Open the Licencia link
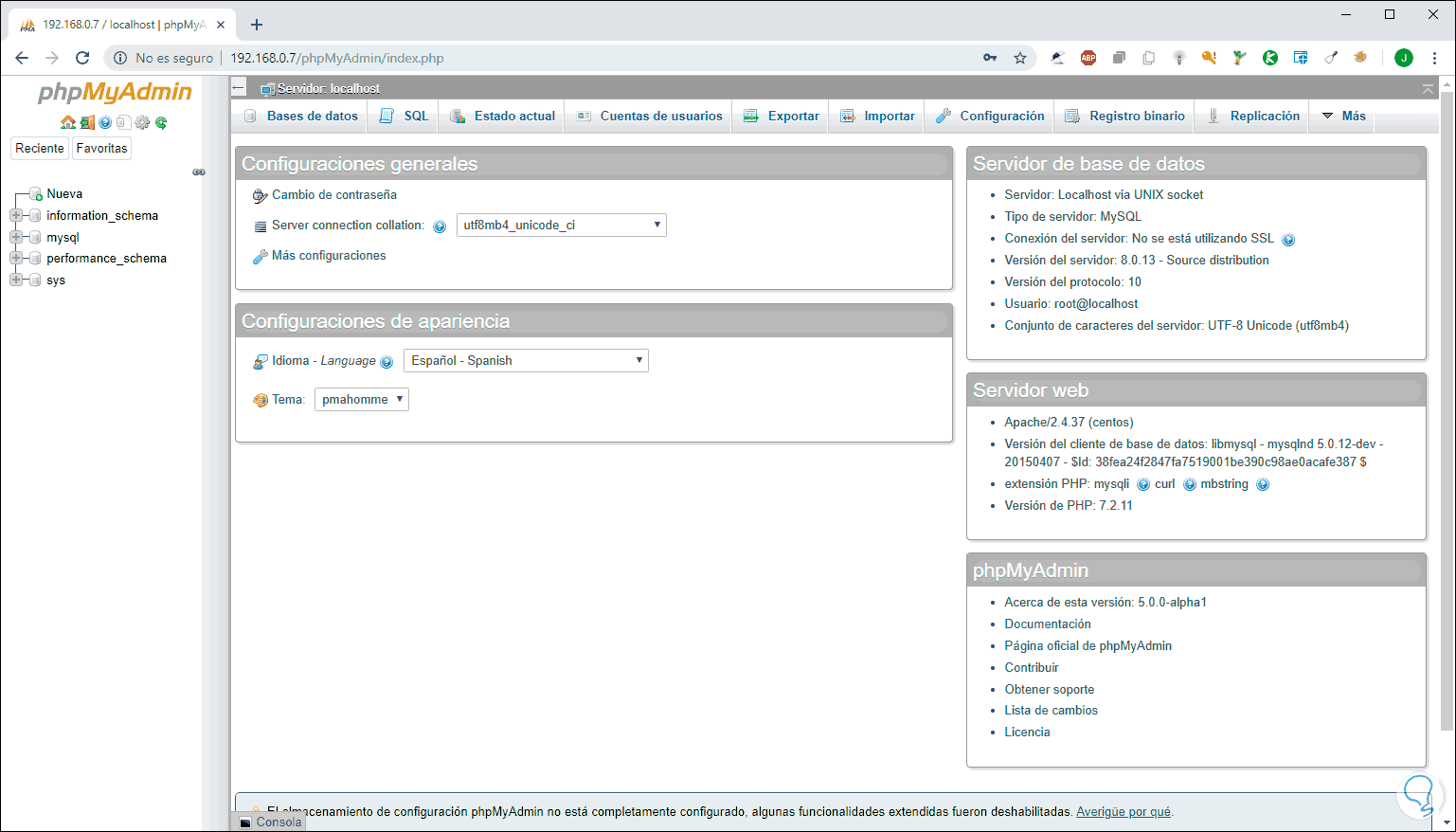 click(x=1028, y=733)
